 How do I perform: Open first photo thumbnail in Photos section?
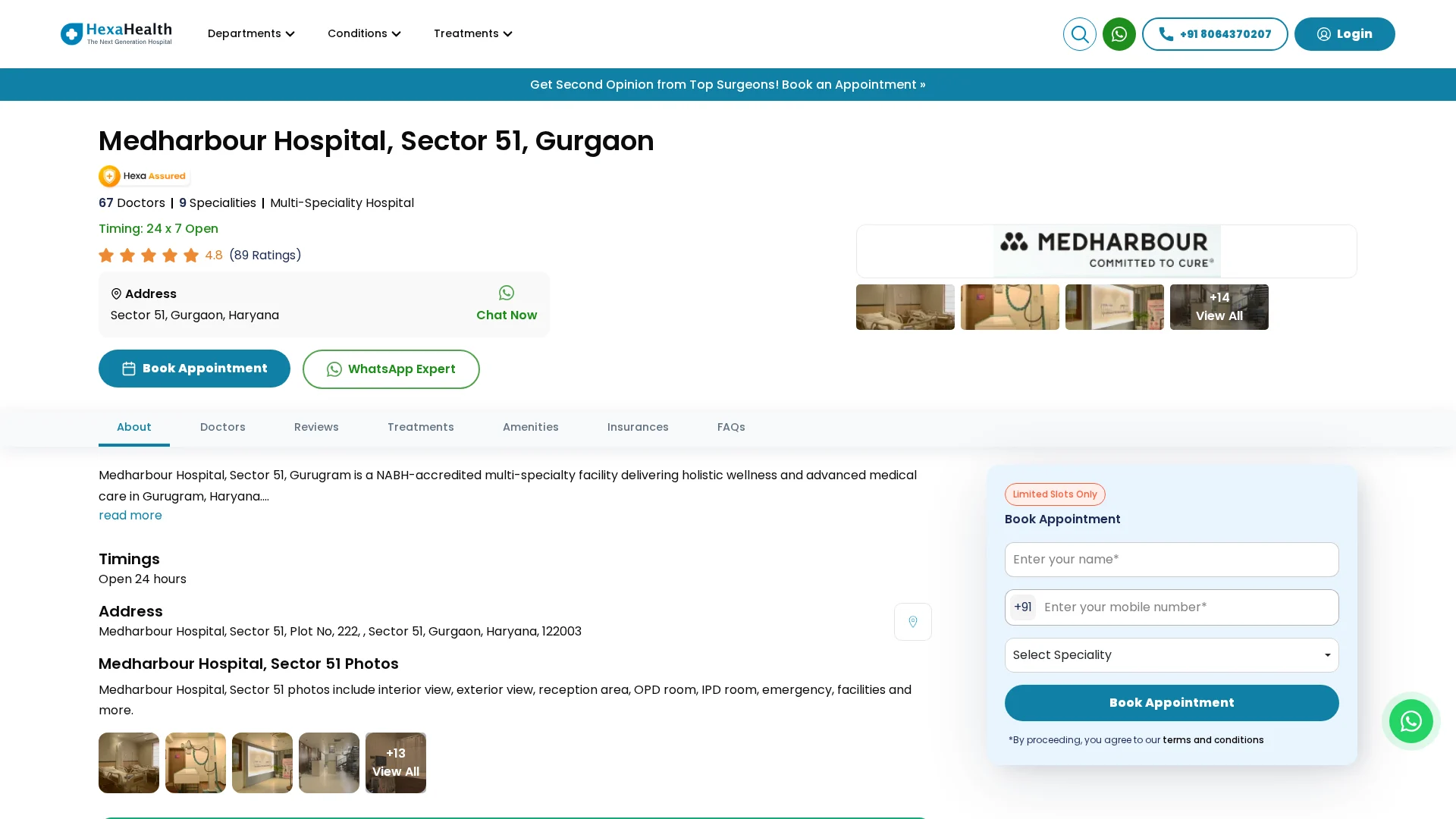[129, 763]
